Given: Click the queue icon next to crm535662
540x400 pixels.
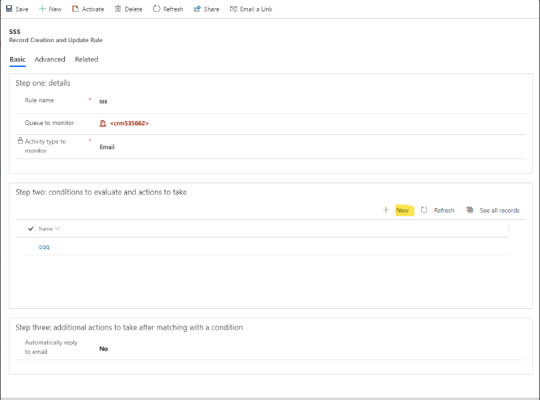Looking at the screenshot, I should (x=103, y=123).
